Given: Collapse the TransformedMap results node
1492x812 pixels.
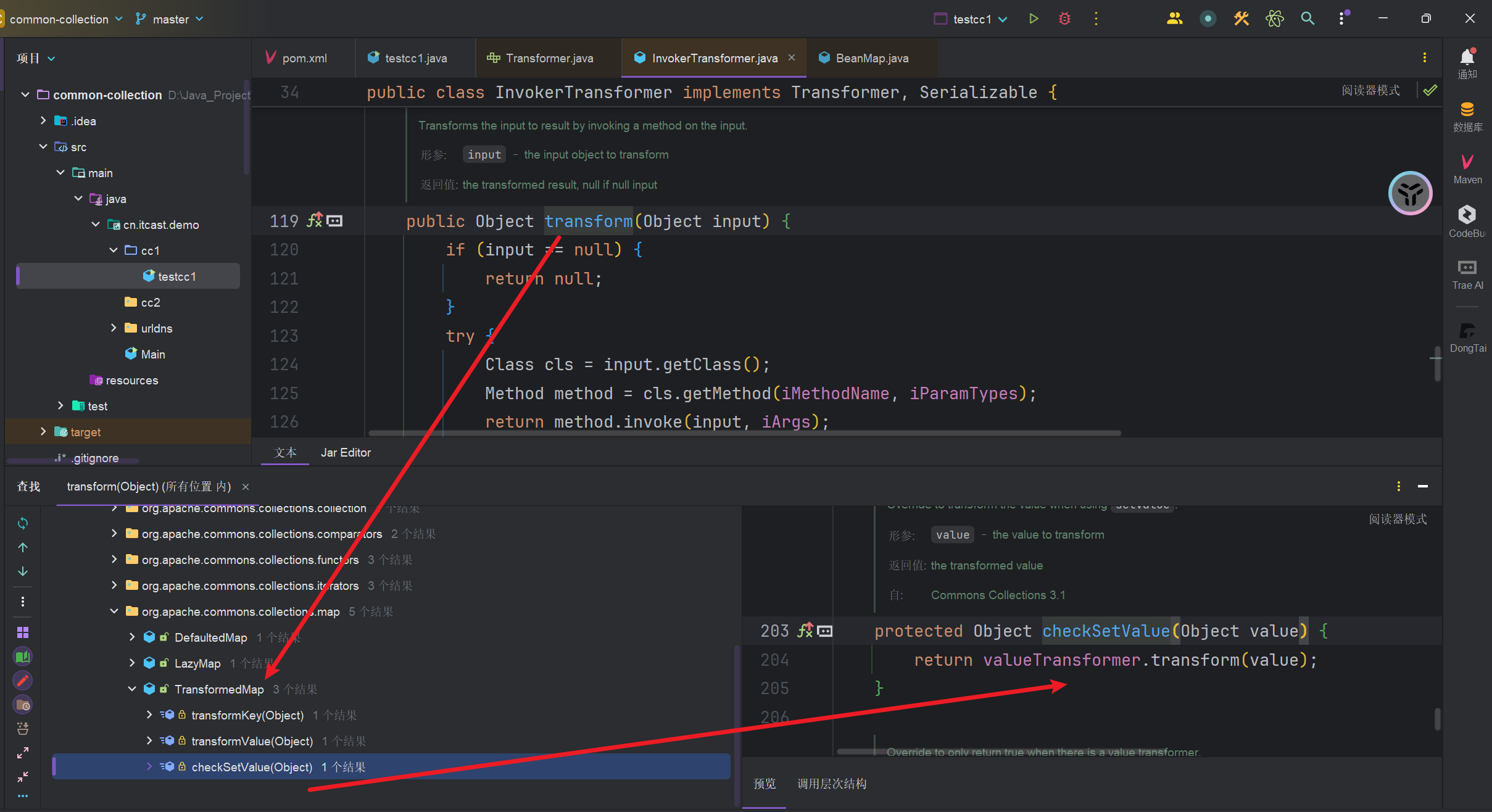Looking at the screenshot, I should coord(132,689).
